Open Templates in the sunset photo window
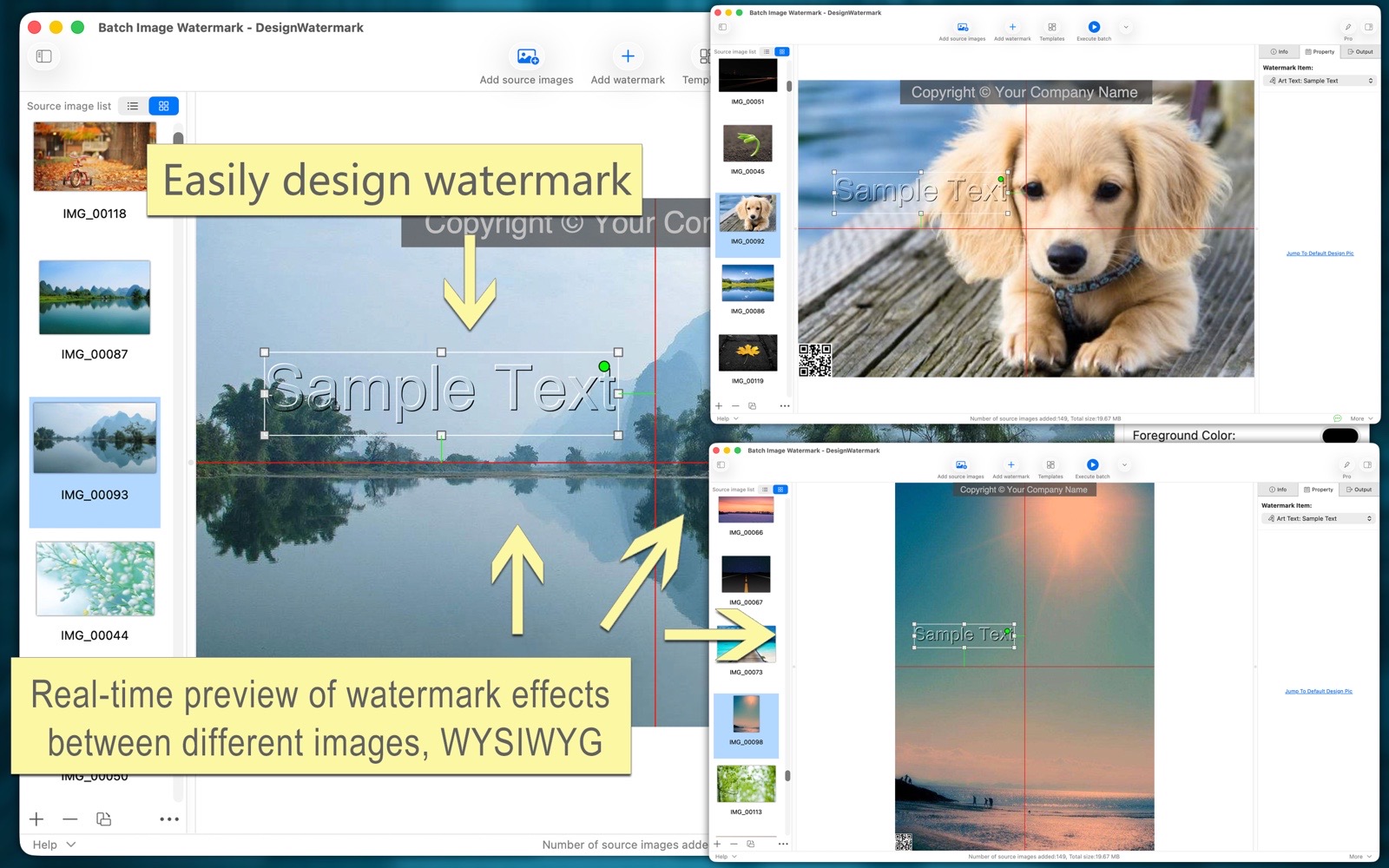This screenshot has width=1389, height=868. (x=1050, y=469)
